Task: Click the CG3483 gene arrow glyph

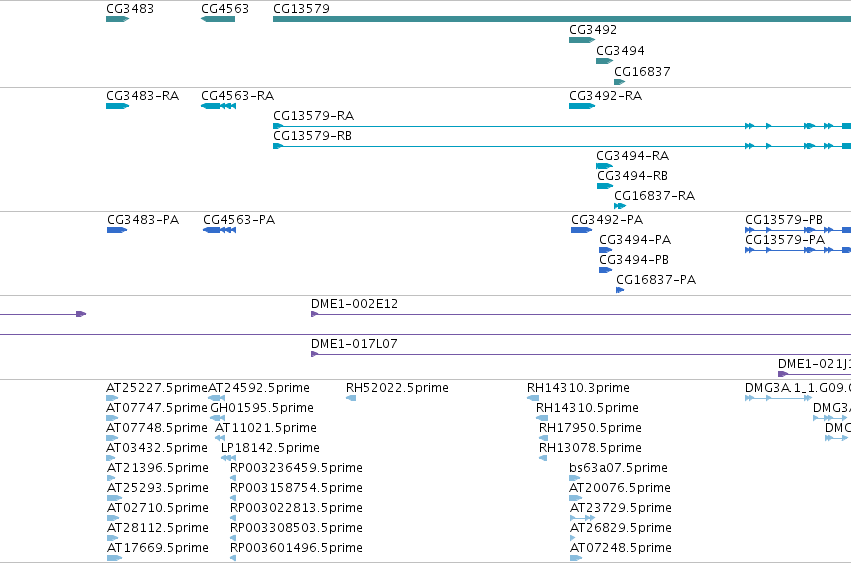Action: coord(117,19)
